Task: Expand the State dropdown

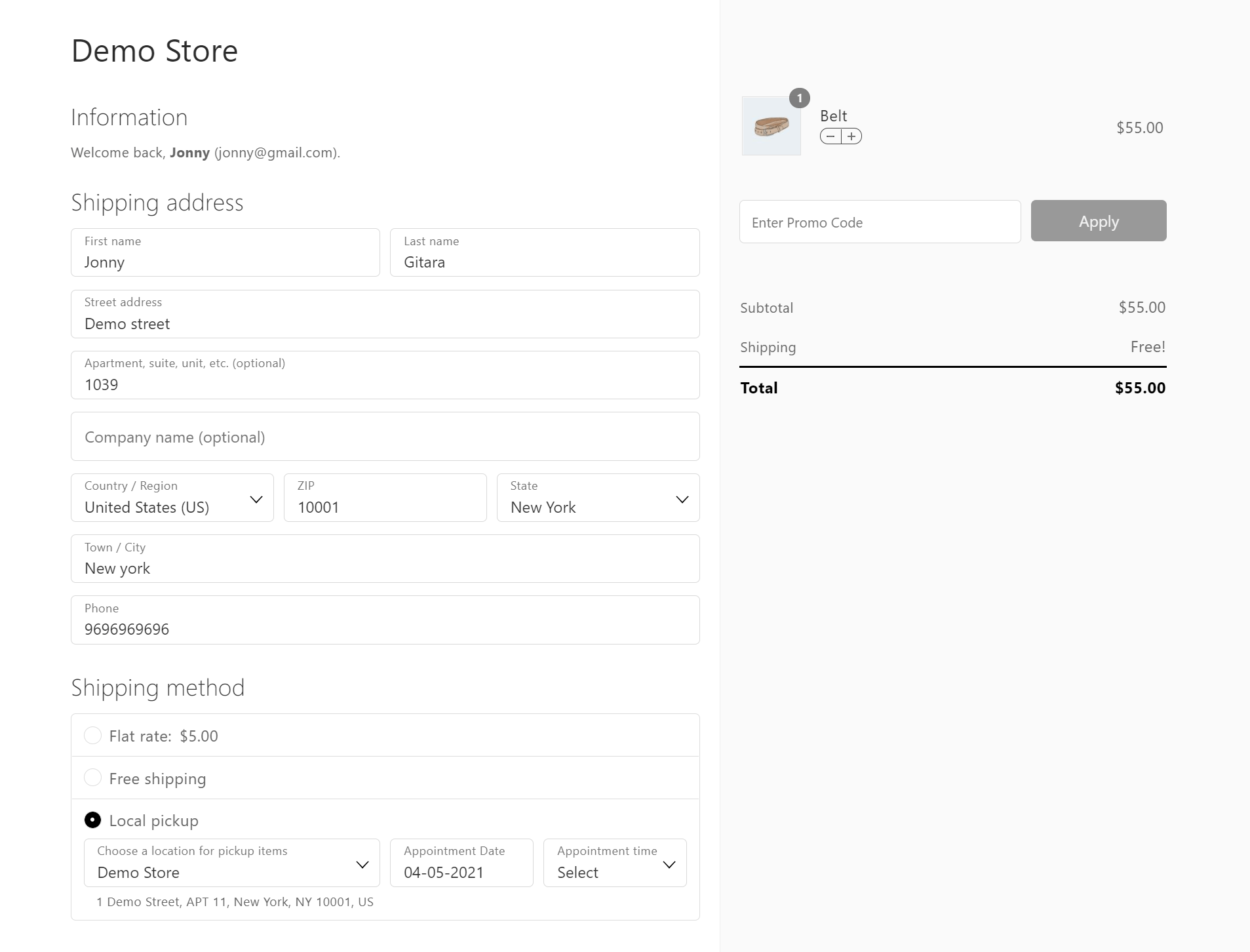Action: coord(598,498)
